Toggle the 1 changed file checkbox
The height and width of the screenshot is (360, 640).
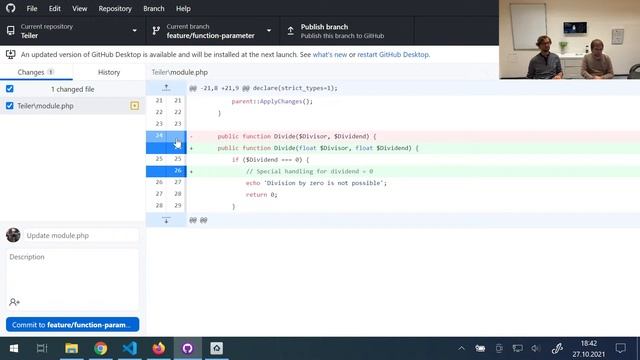9,89
